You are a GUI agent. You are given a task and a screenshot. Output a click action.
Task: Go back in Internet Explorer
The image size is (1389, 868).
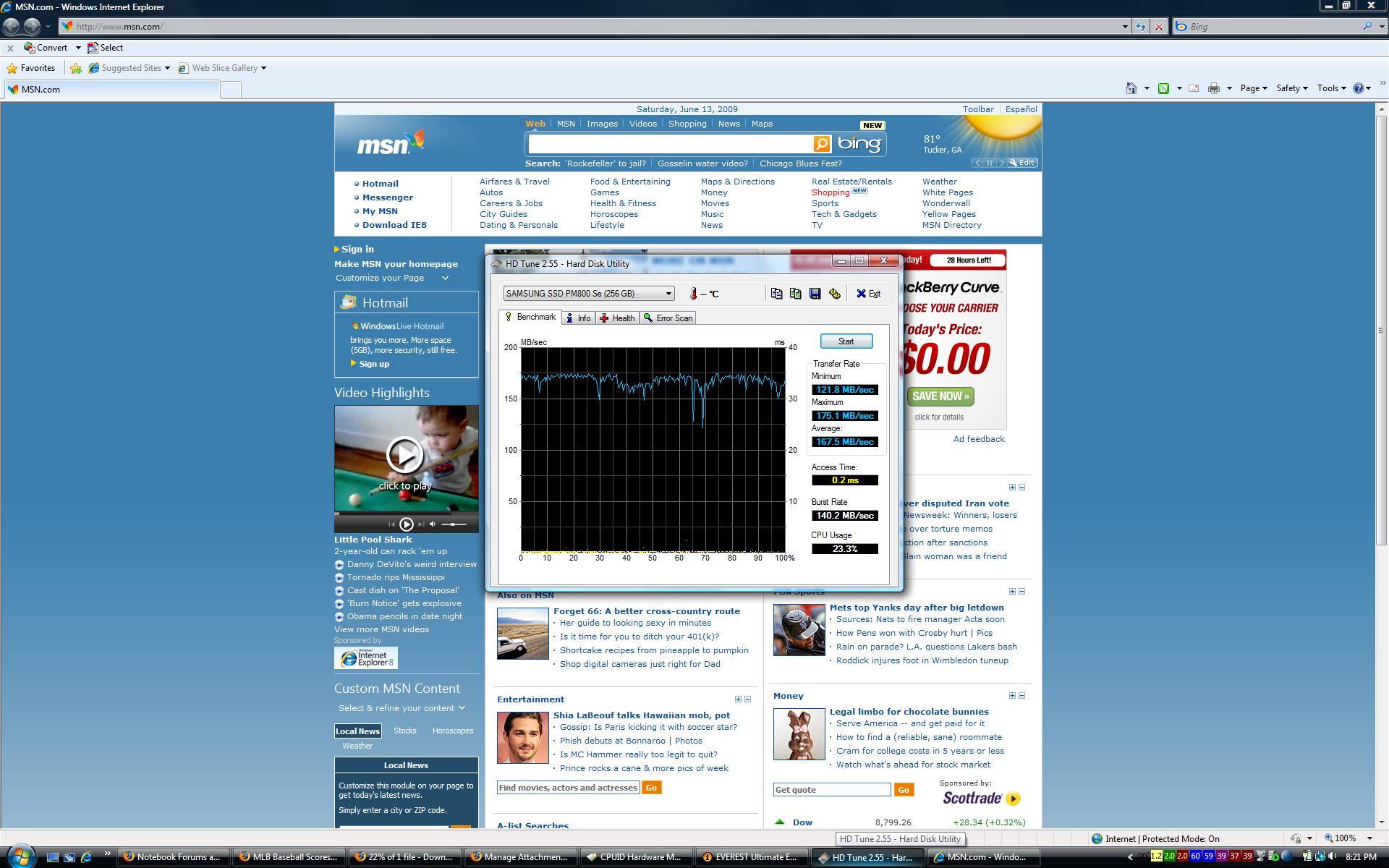11,27
